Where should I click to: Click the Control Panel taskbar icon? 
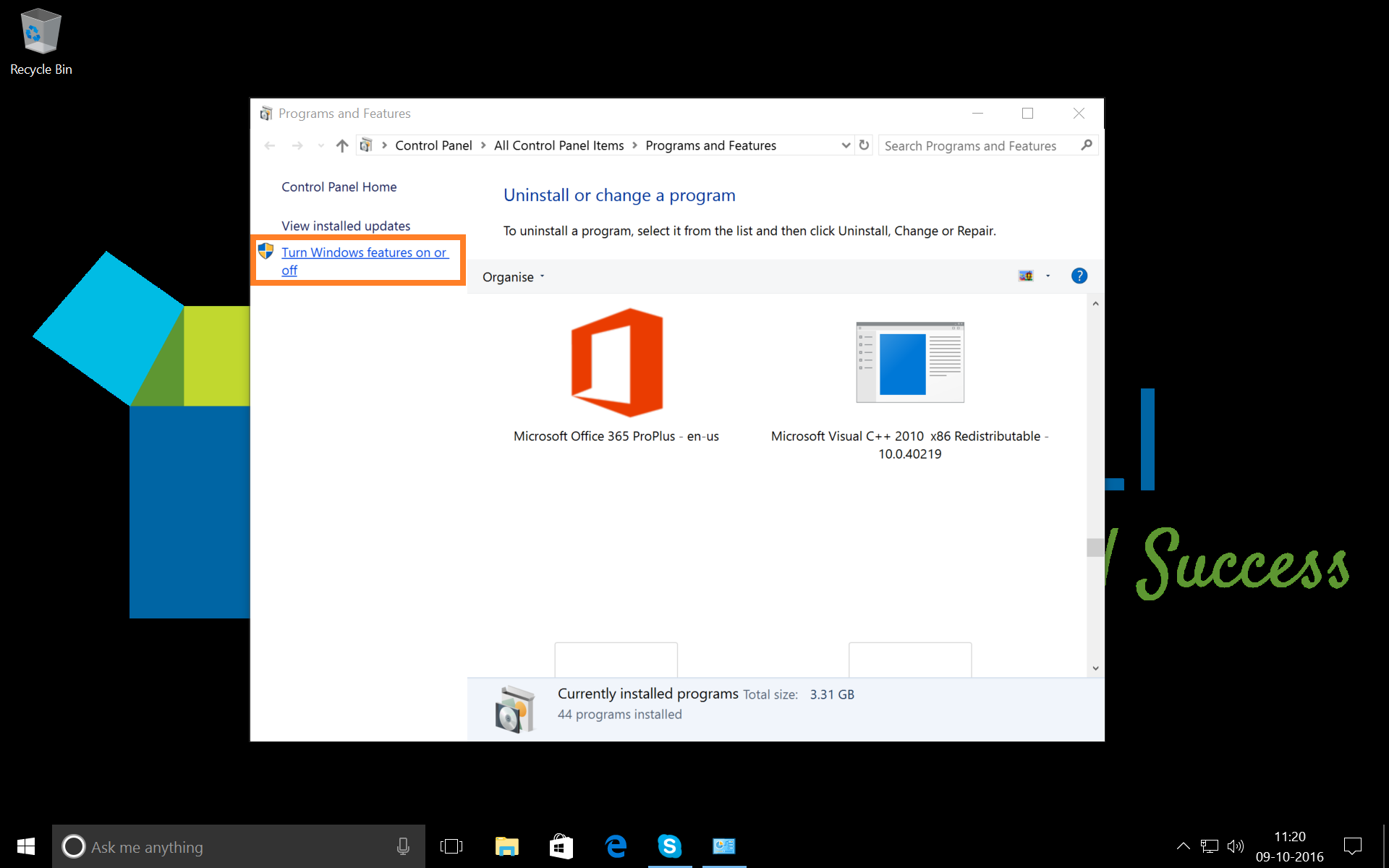click(724, 846)
